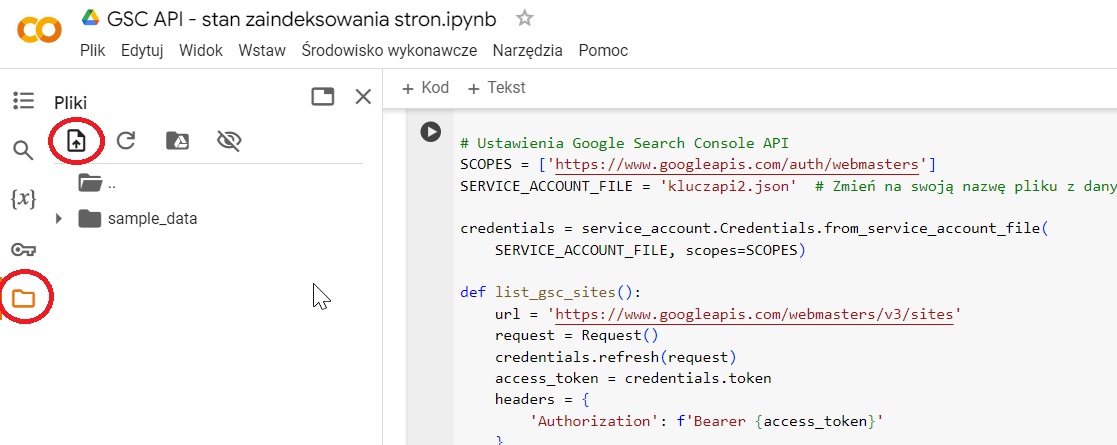The height and width of the screenshot is (445, 1117).
Task: Upload a file to session storage
Action: 76,141
